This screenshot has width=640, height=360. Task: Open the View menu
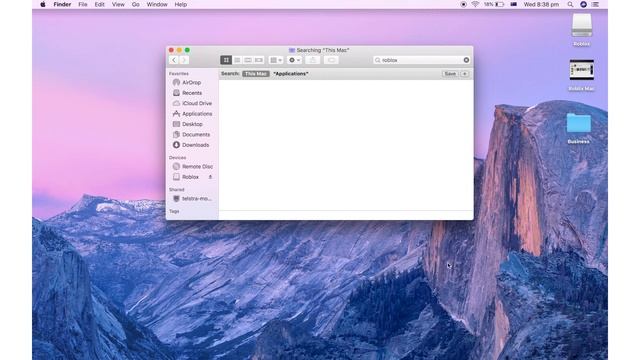click(118, 4)
